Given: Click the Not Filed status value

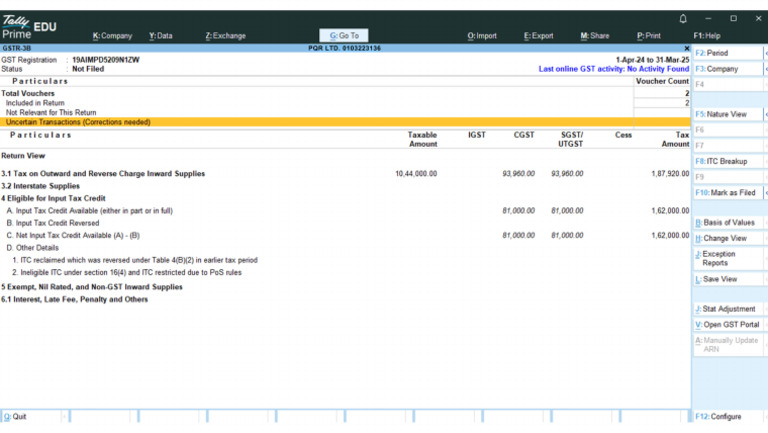Looking at the screenshot, I should (x=88, y=69).
